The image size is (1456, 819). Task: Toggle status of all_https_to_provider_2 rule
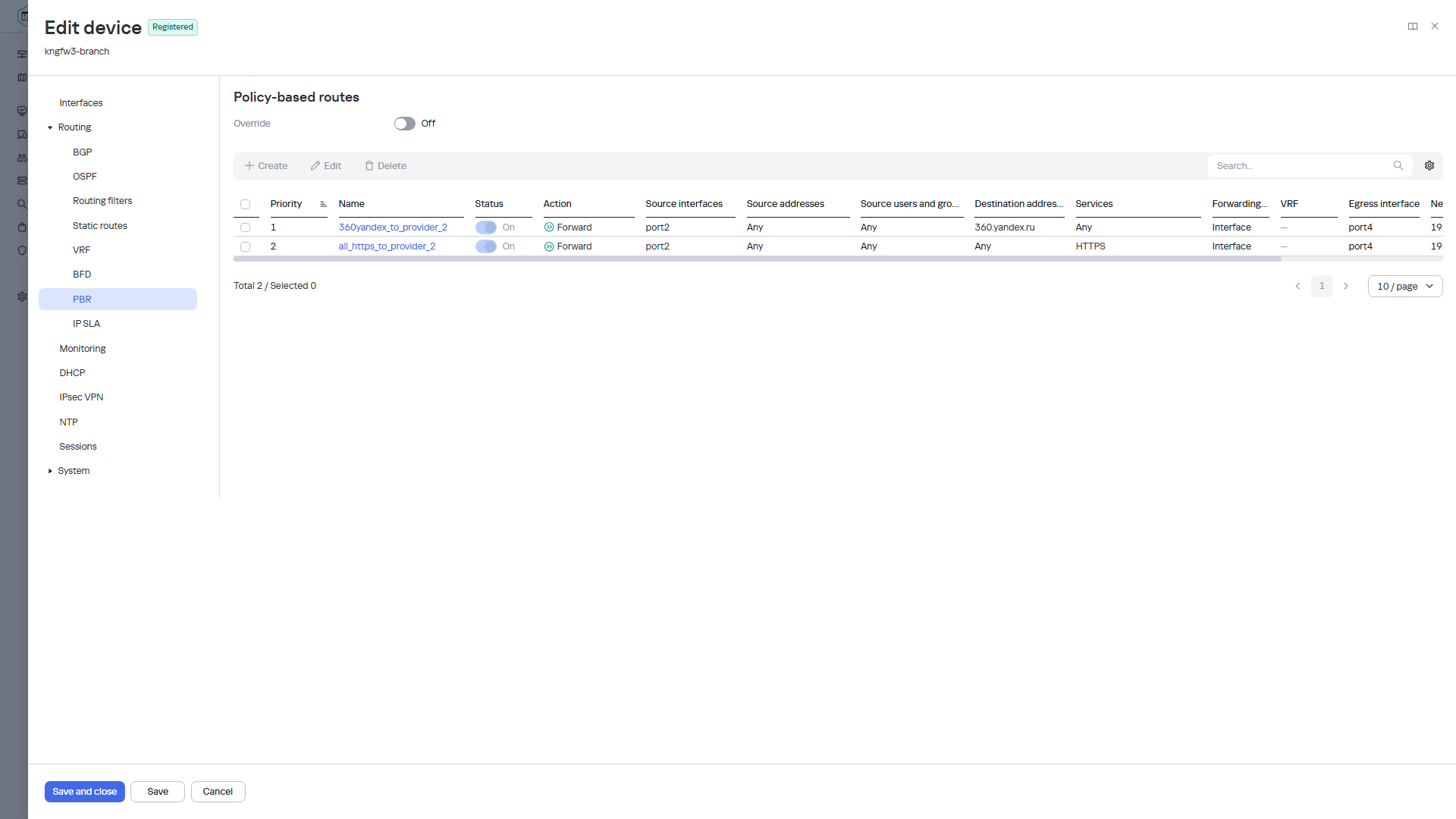[x=486, y=246]
